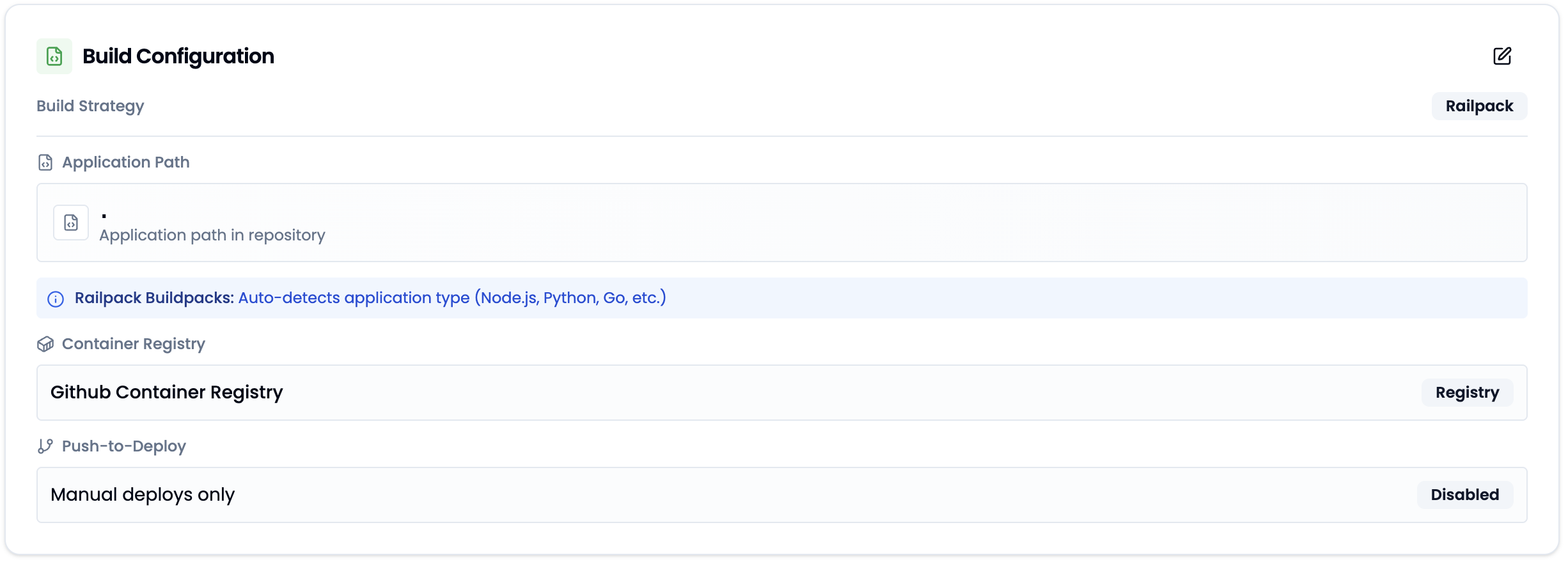Click the 'Build Configuration' heading
This screenshot has width=1568, height=564.
pos(178,56)
